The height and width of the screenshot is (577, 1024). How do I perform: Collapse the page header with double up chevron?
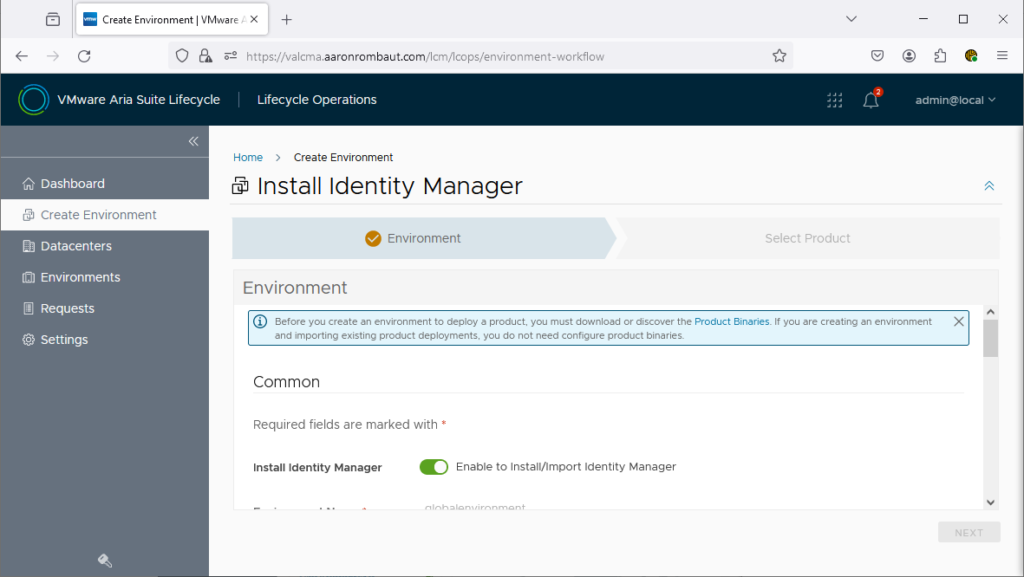coord(989,186)
